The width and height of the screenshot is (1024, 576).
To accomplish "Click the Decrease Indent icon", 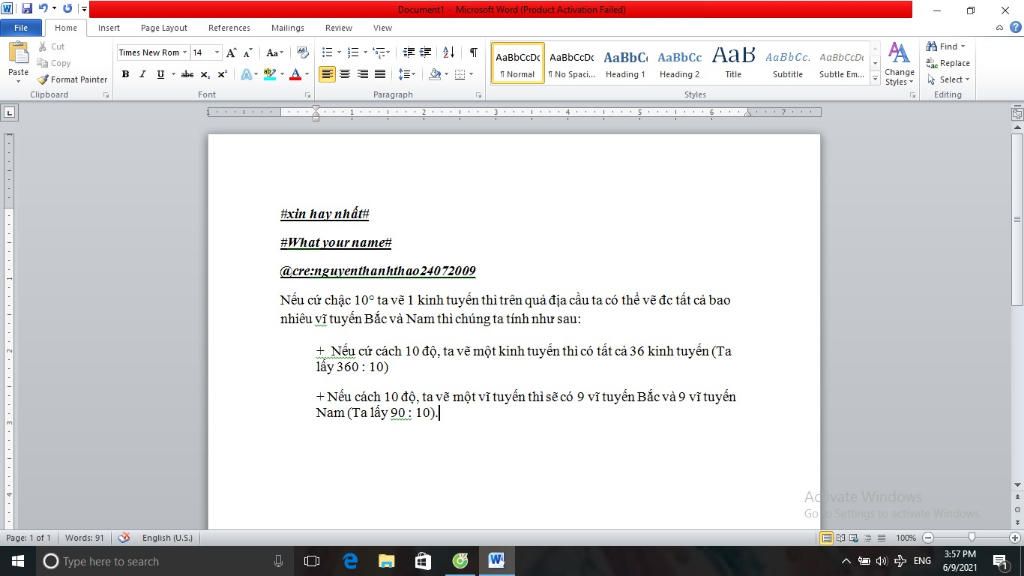I will tap(409, 52).
